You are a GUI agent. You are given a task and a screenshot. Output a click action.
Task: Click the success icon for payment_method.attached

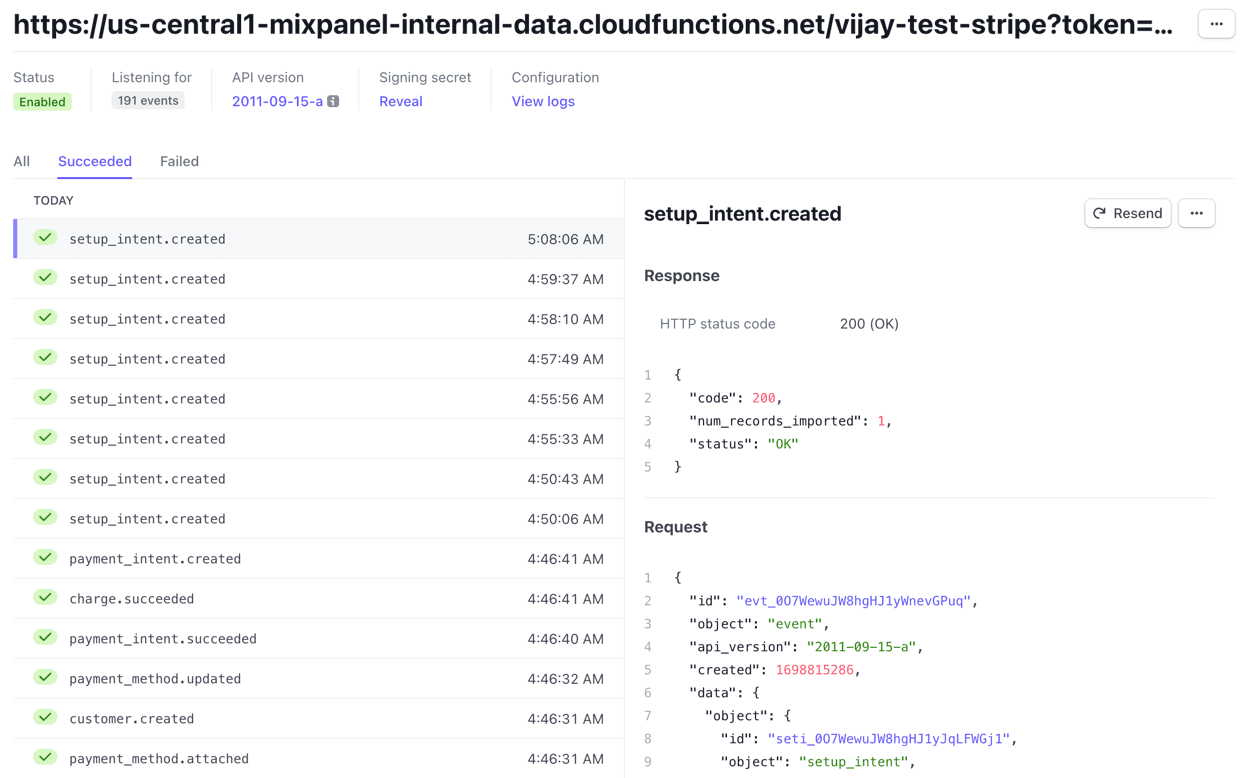[x=45, y=758]
